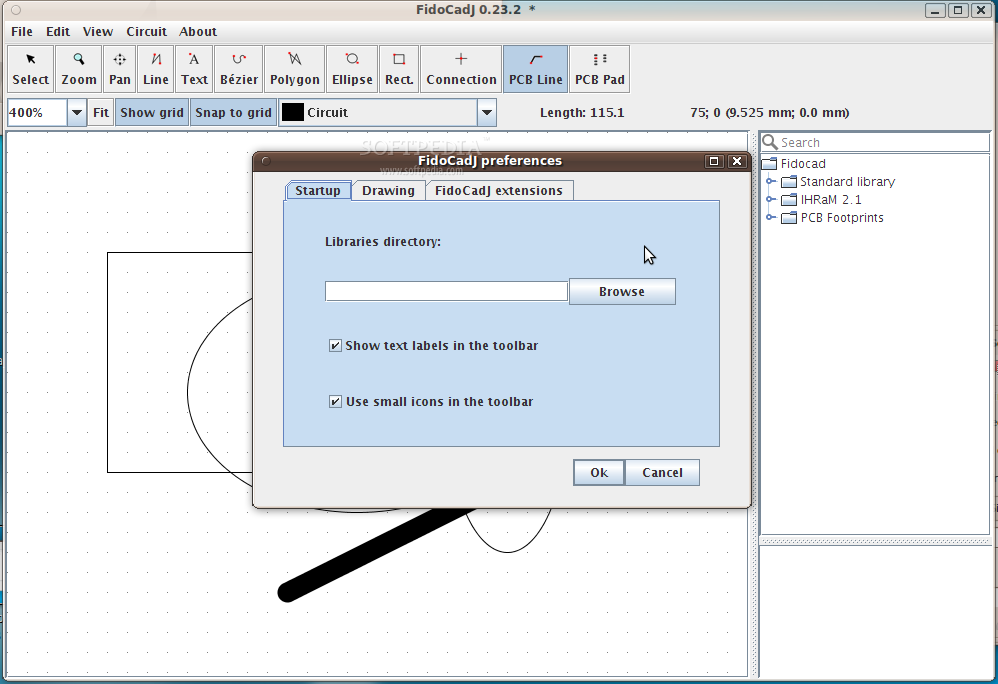Toggle the Snap to grid button
This screenshot has width=998, height=684.
[234, 113]
